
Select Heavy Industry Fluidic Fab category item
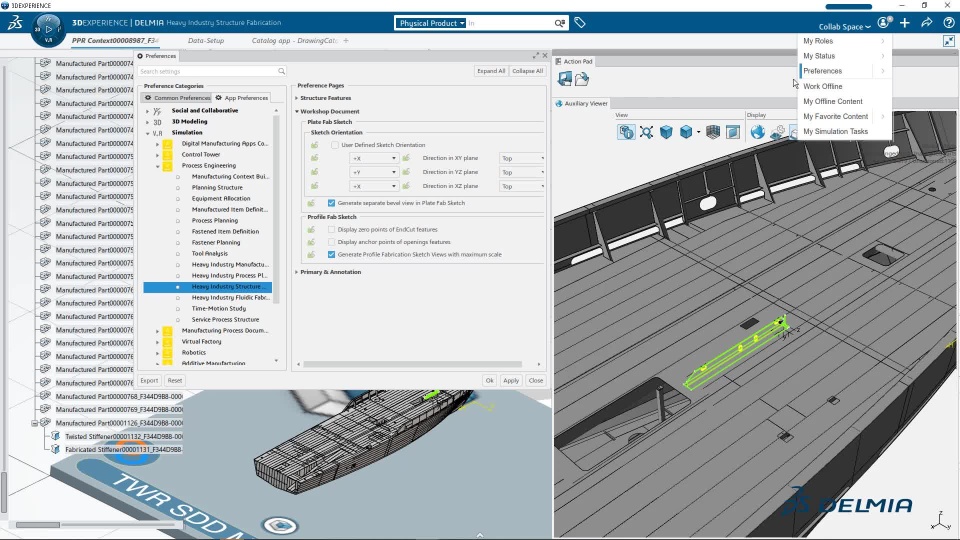pos(230,298)
